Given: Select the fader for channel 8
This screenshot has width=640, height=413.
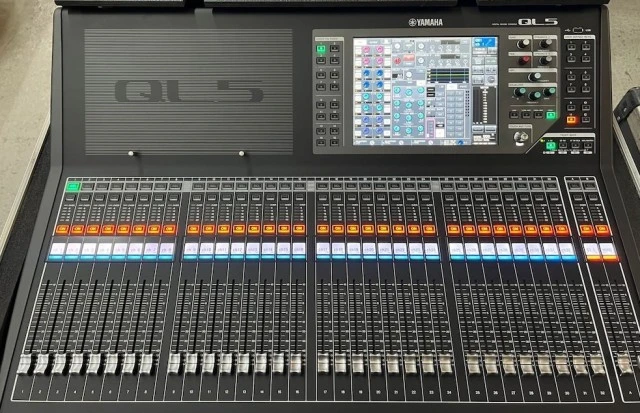Looking at the screenshot, I should click(x=146, y=364).
